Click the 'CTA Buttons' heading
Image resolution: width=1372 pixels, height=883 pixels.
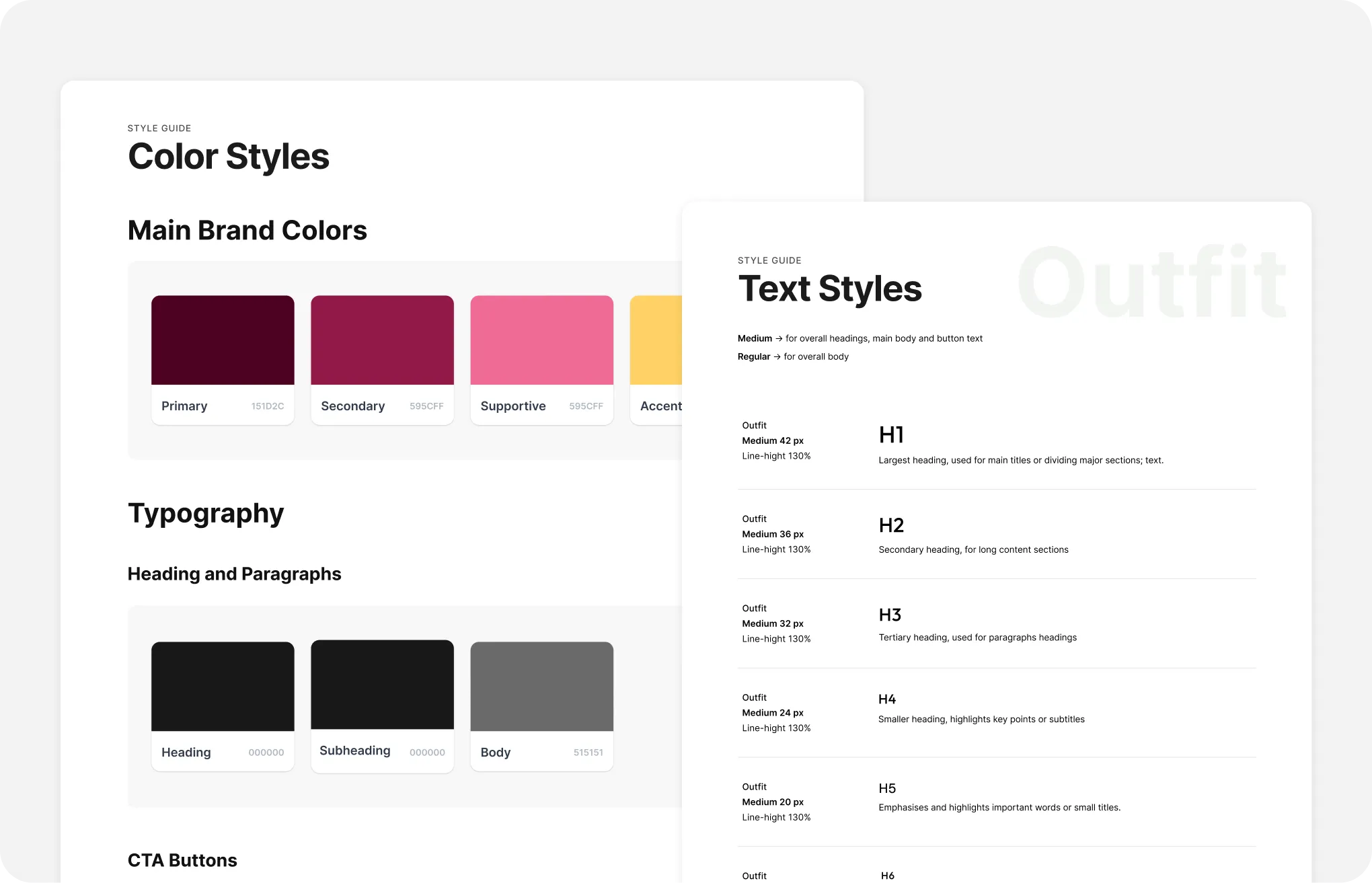click(182, 860)
